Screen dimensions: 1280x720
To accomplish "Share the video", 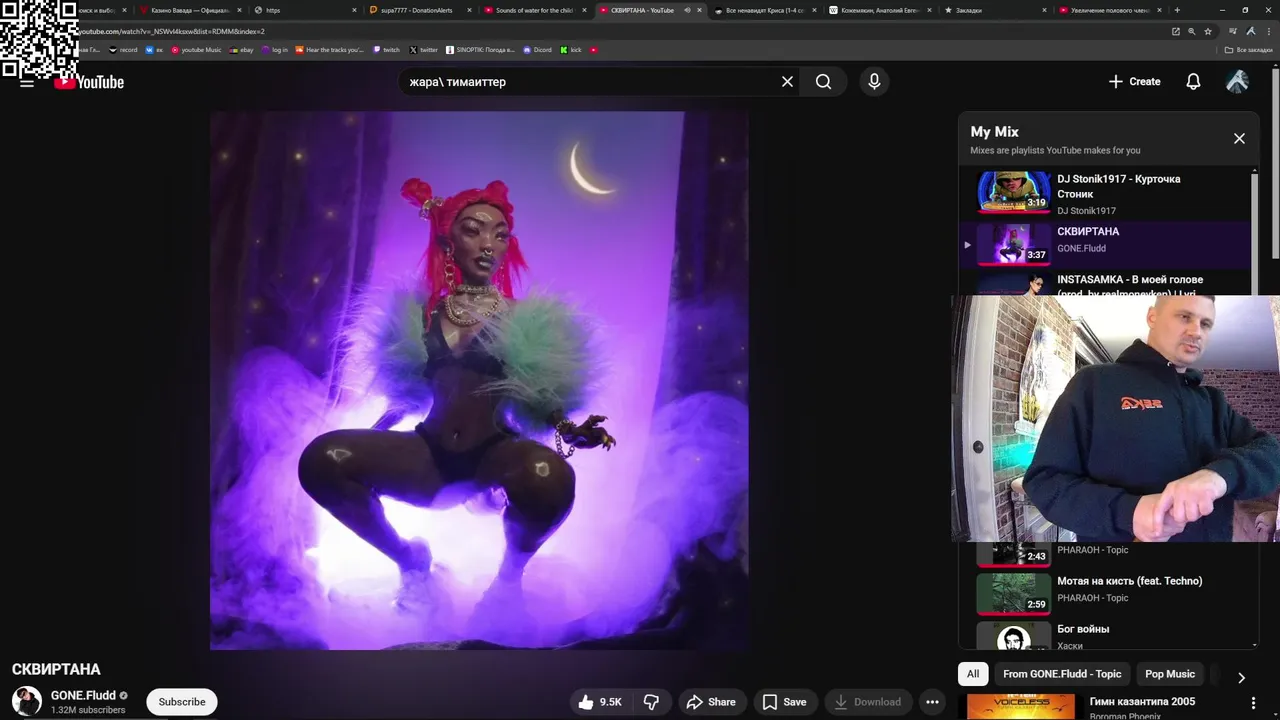I will click(x=711, y=702).
